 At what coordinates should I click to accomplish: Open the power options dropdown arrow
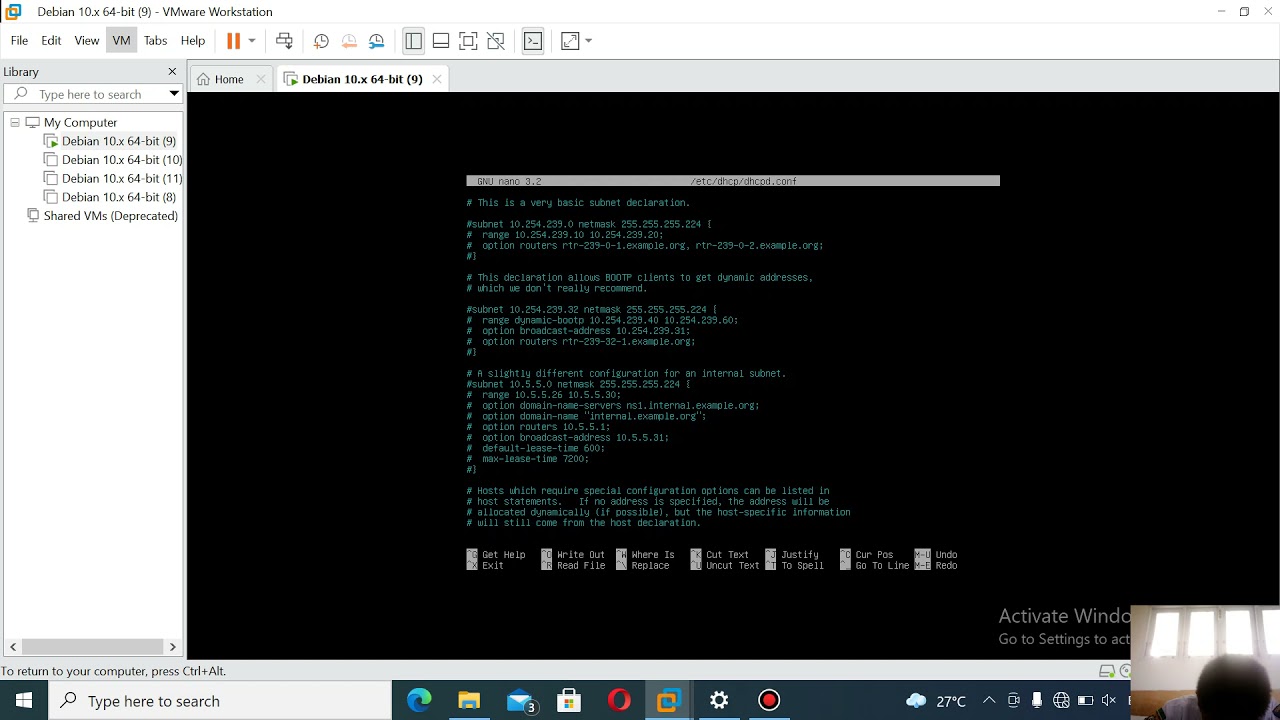(x=252, y=41)
